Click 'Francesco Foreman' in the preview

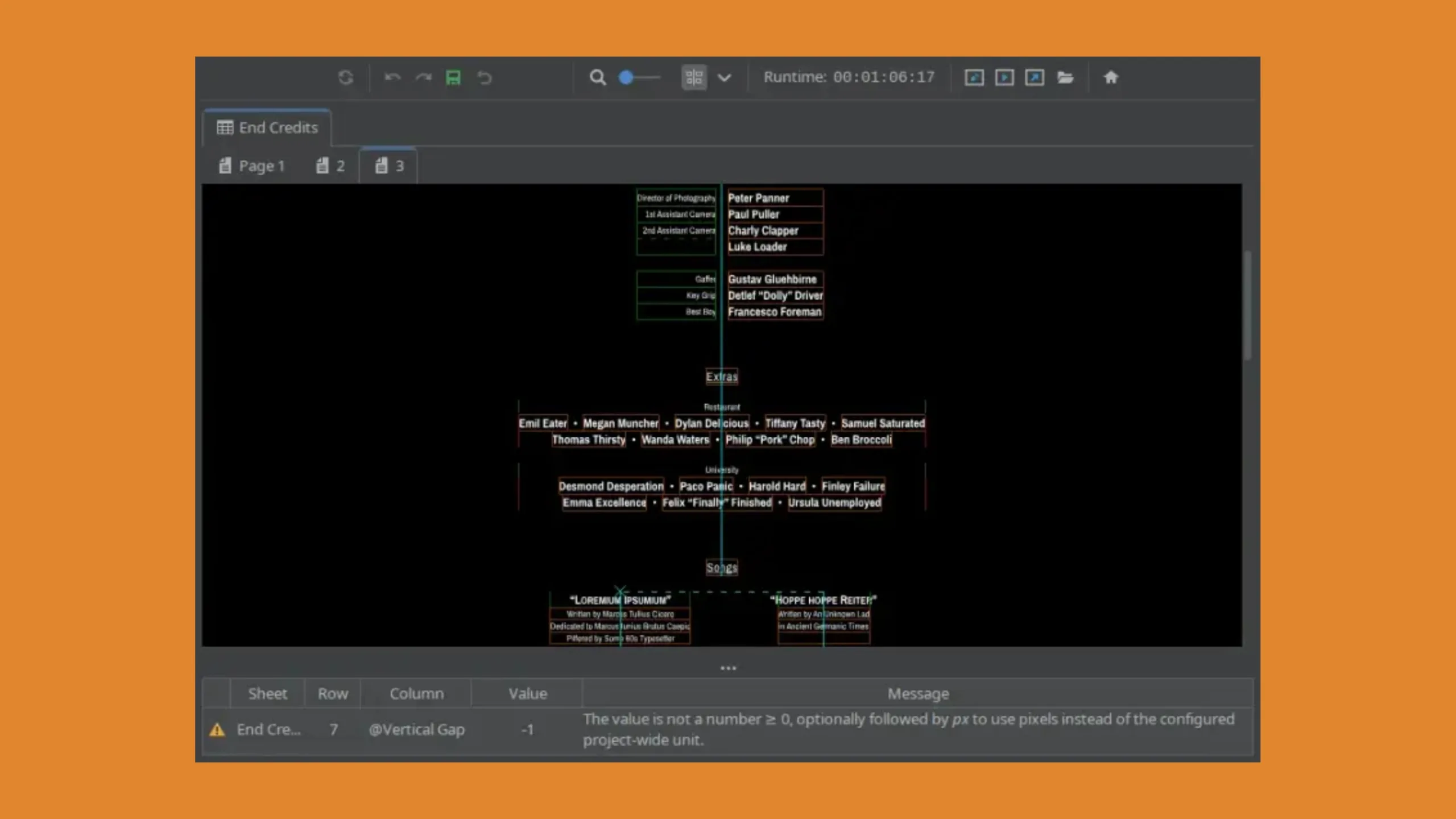775,312
